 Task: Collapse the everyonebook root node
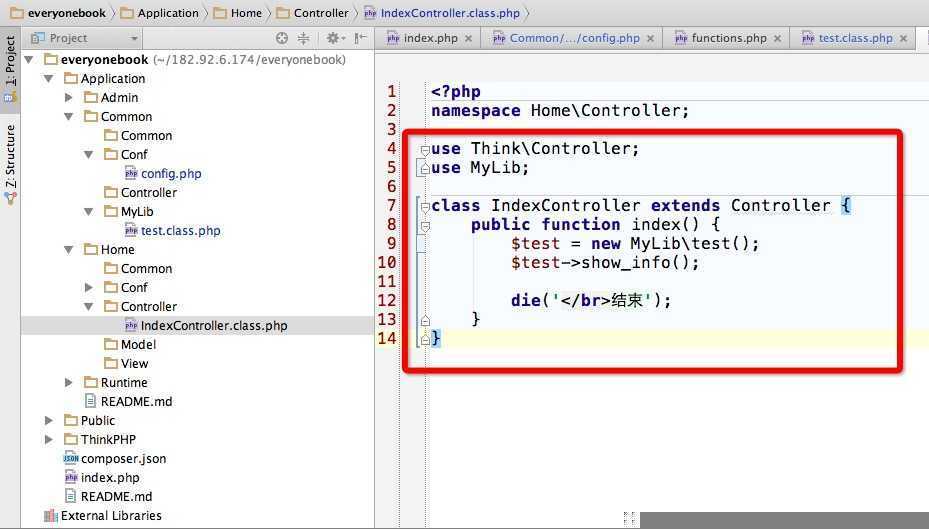pos(29,60)
